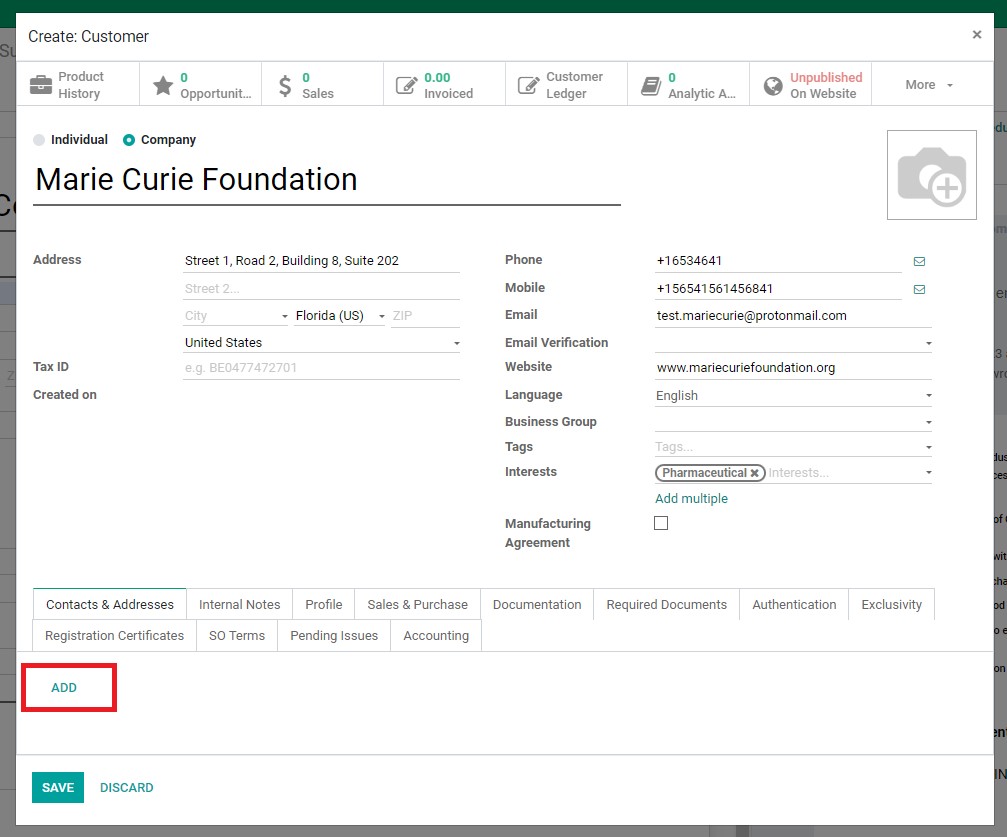The height and width of the screenshot is (837, 1007).
Task: Open the Profile tab
Action: pyautogui.click(x=324, y=604)
